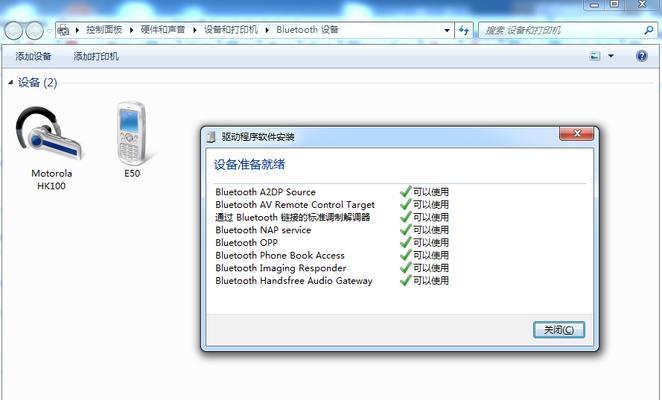
Task: Click the forward navigation arrow
Action: pos(35,30)
